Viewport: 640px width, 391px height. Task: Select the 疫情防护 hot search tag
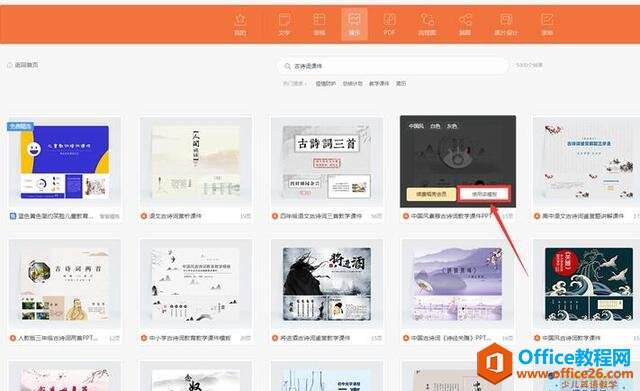pyautogui.click(x=325, y=83)
